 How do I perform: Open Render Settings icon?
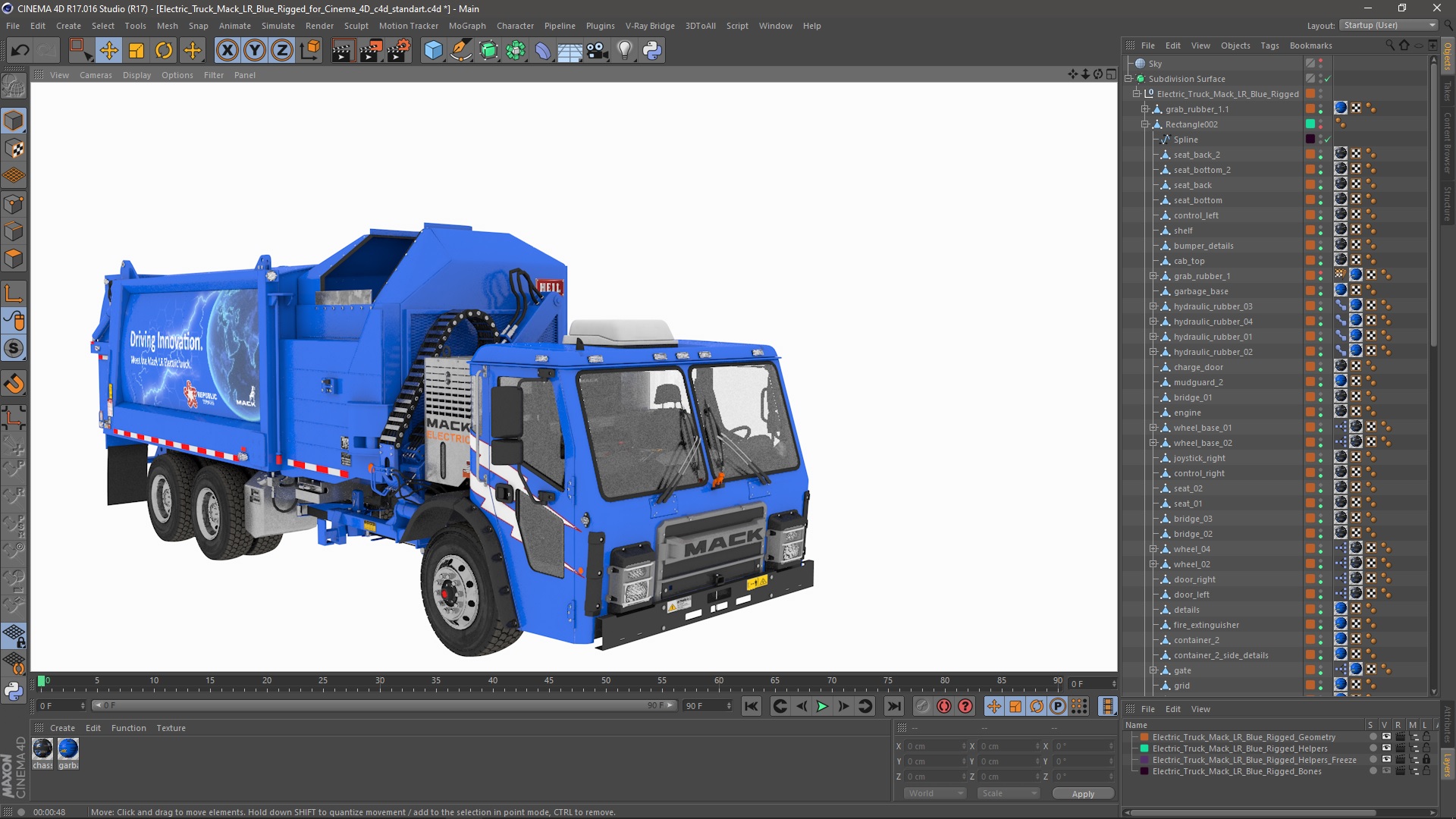point(399,51)
